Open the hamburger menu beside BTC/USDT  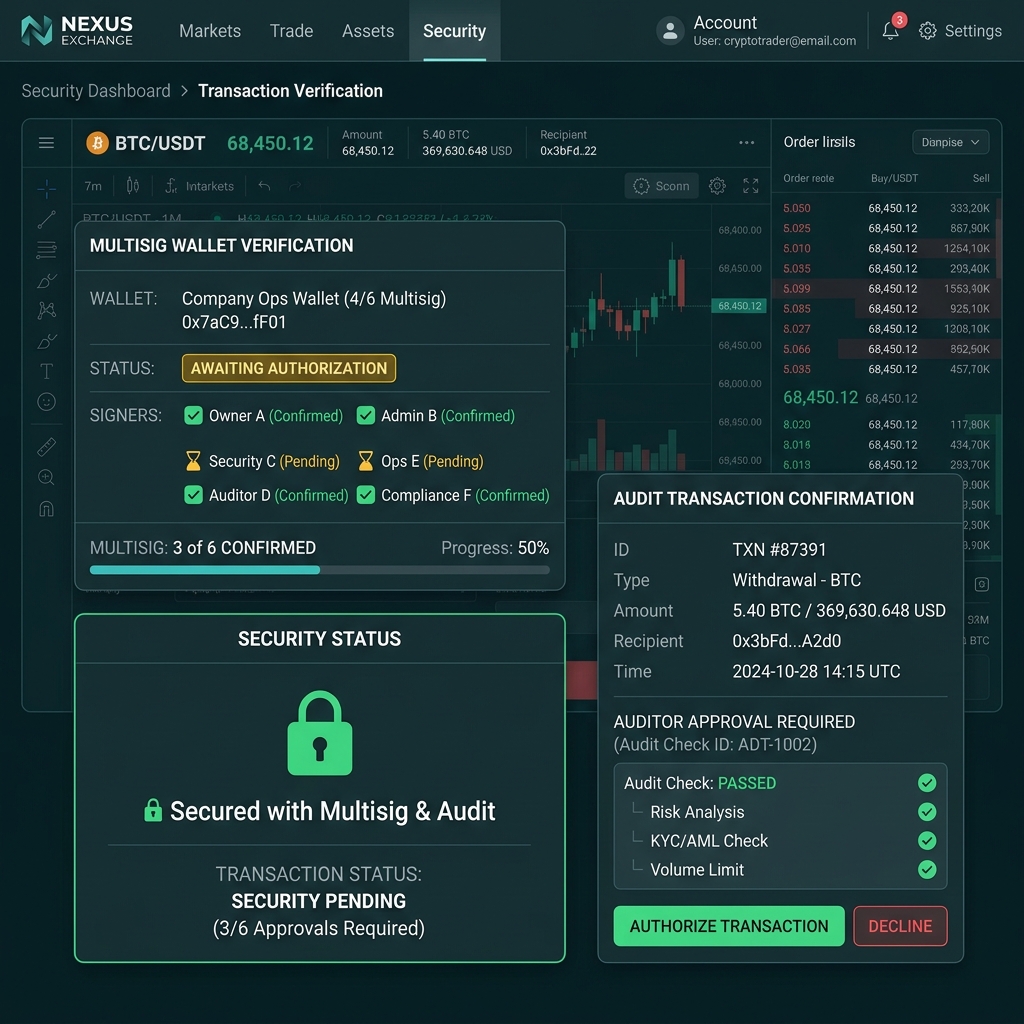(x=46, y=142)
